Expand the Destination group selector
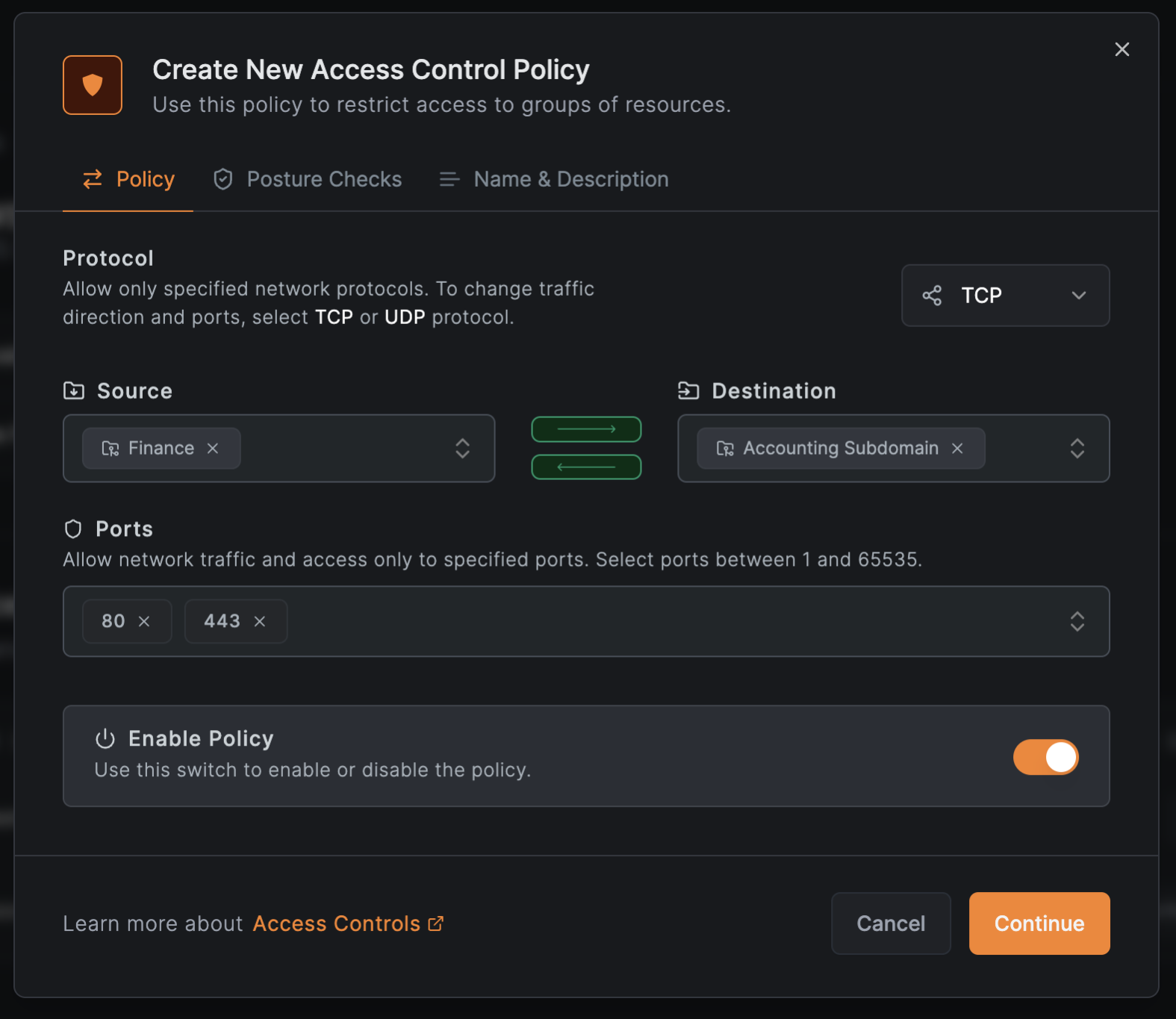The width and height of the screenshot is (1176, 1019). [1077, 448]
